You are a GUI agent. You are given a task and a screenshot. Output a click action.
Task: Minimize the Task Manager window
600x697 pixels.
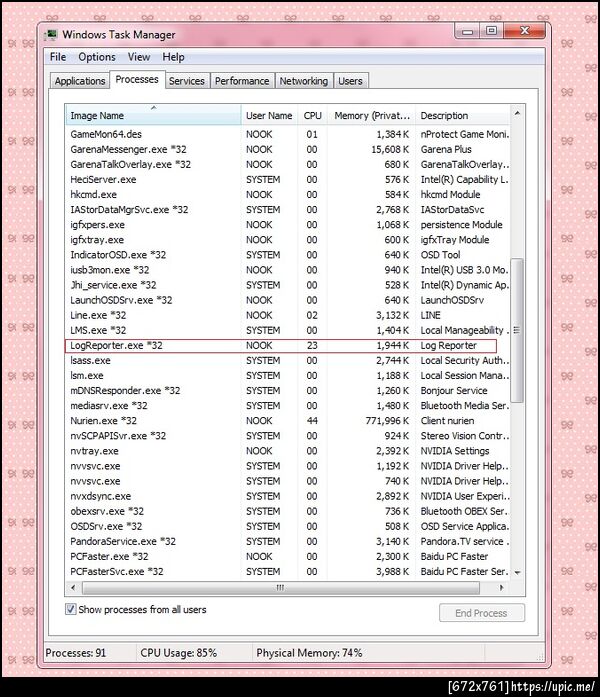coord(467,31)
